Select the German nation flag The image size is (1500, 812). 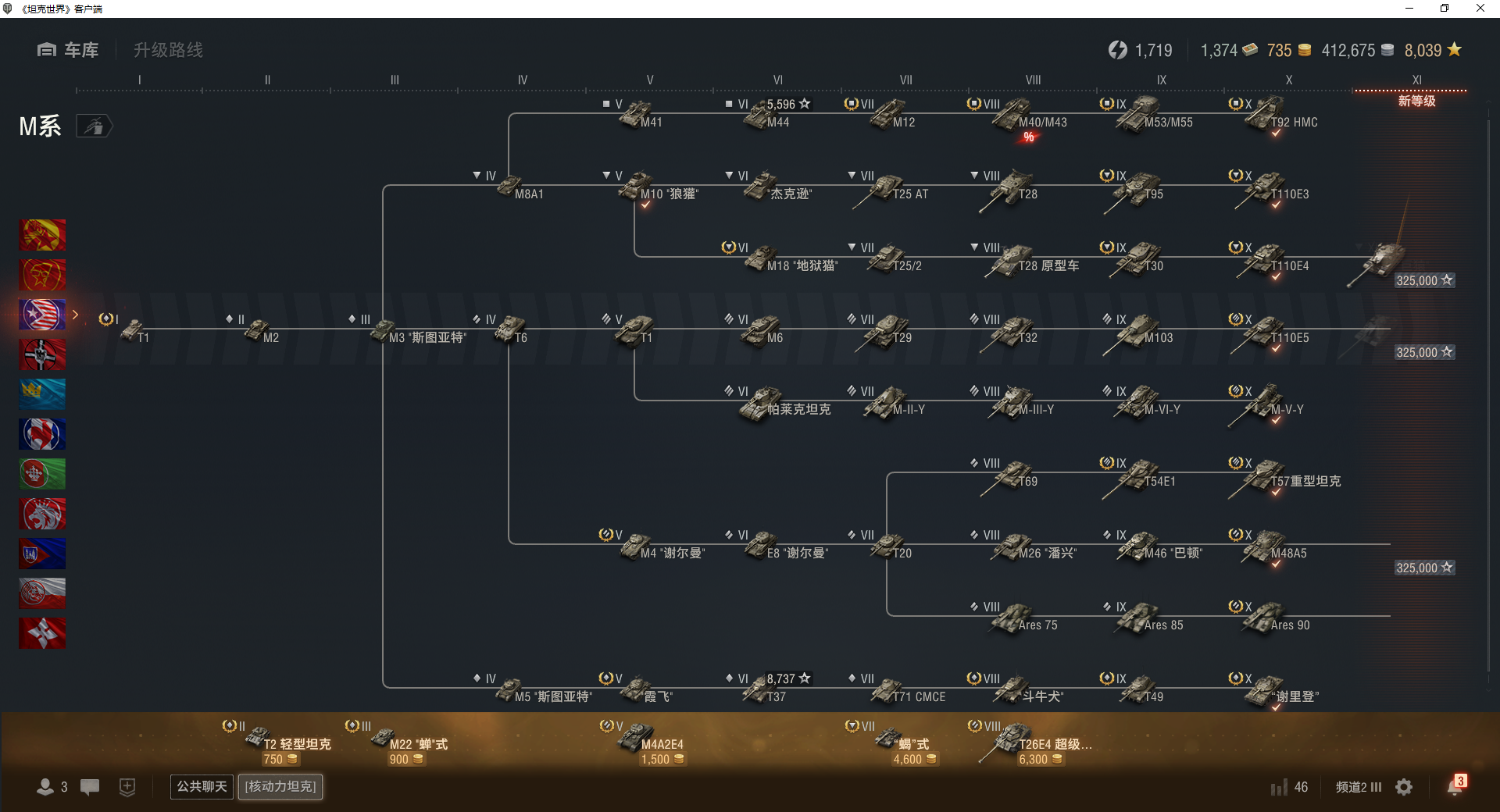click(x=42, y=354)
